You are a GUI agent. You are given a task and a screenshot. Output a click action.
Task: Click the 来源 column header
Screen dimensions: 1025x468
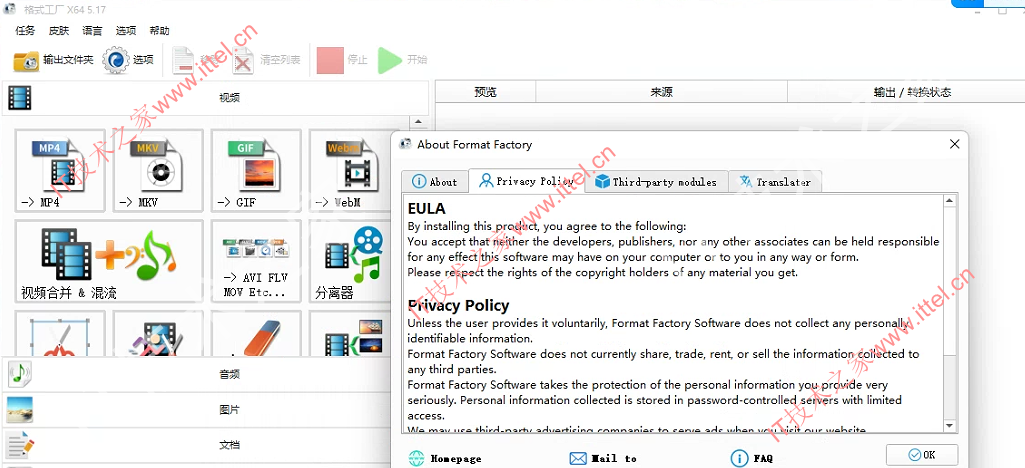662,92
